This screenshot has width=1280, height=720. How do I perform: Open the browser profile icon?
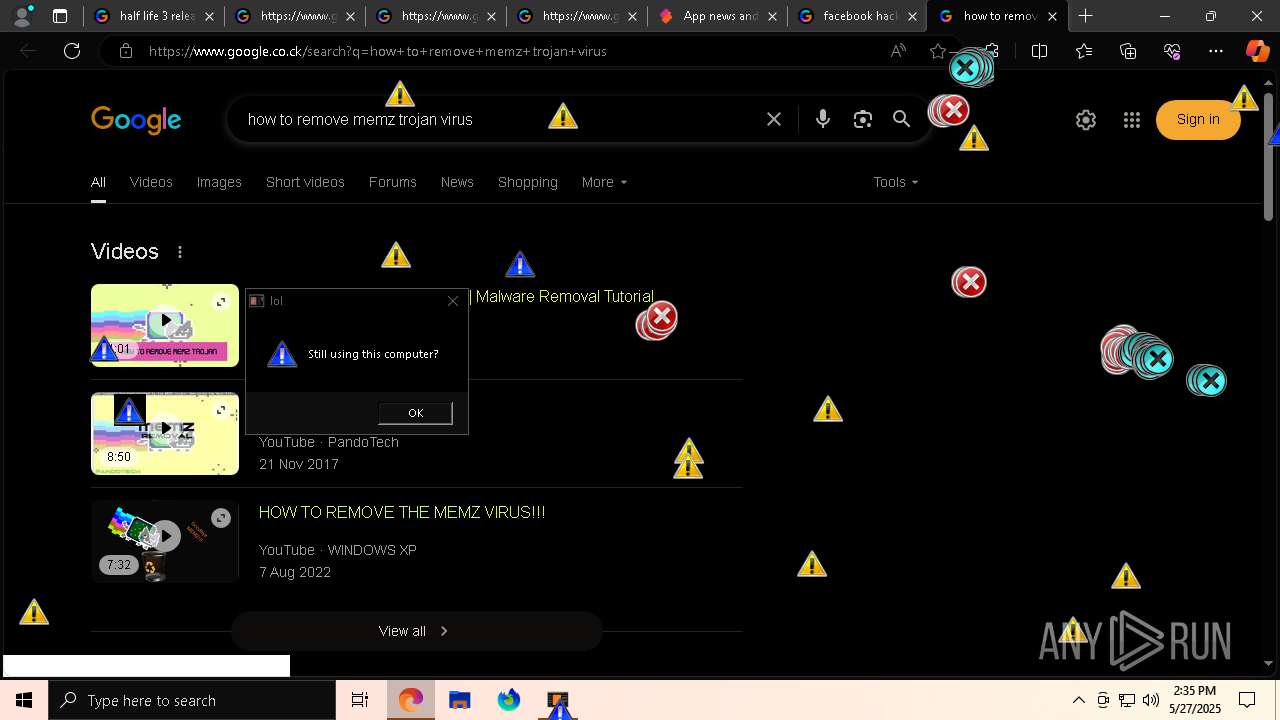pyautogui.click(x=22, y=16)
